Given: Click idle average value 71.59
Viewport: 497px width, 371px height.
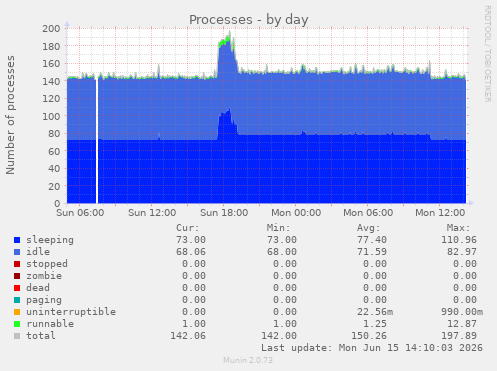Looking at the screenshot, I should click(x=372, y=252).
